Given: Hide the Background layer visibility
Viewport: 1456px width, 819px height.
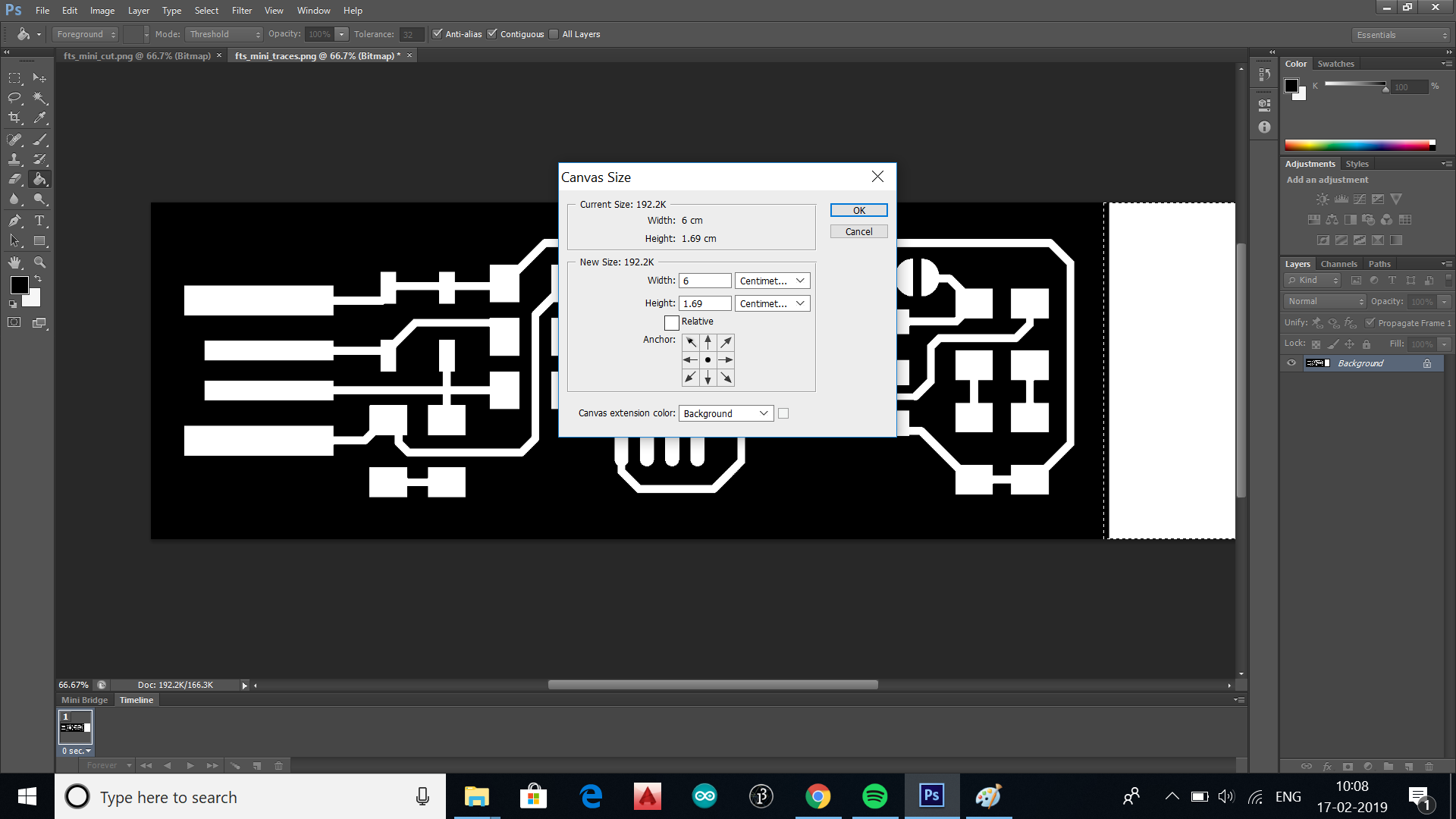Looking at the screenshot, I should [1291, 363].
